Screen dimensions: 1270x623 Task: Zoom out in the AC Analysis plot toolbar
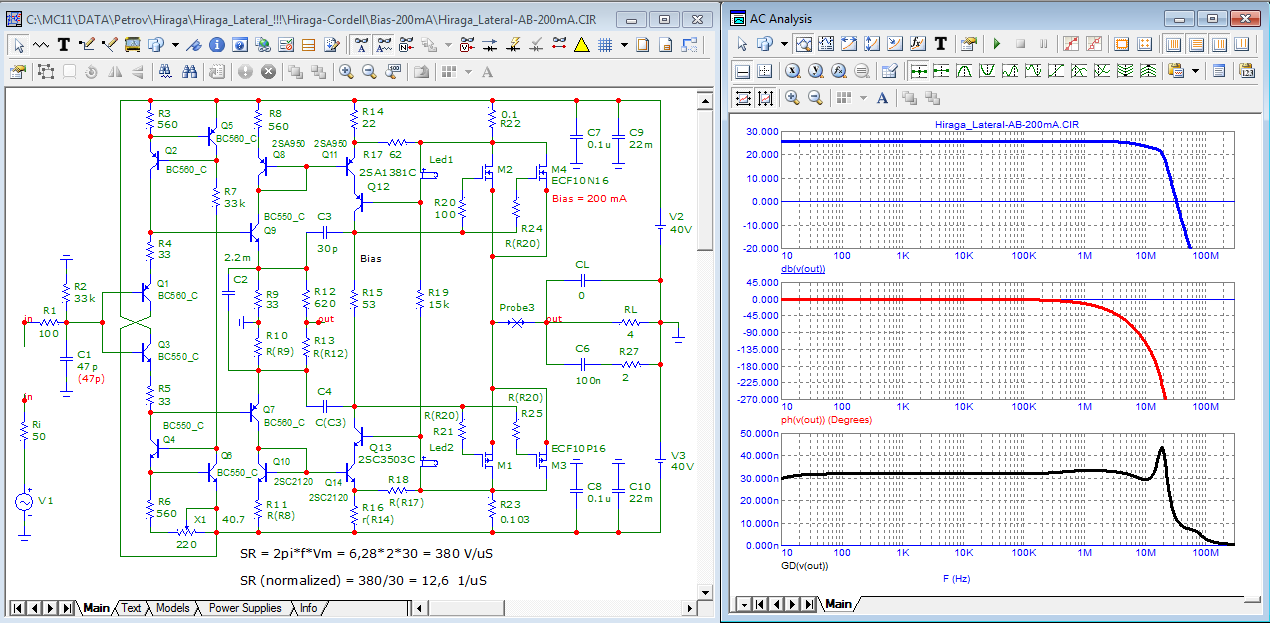click(x=815, y=98)
